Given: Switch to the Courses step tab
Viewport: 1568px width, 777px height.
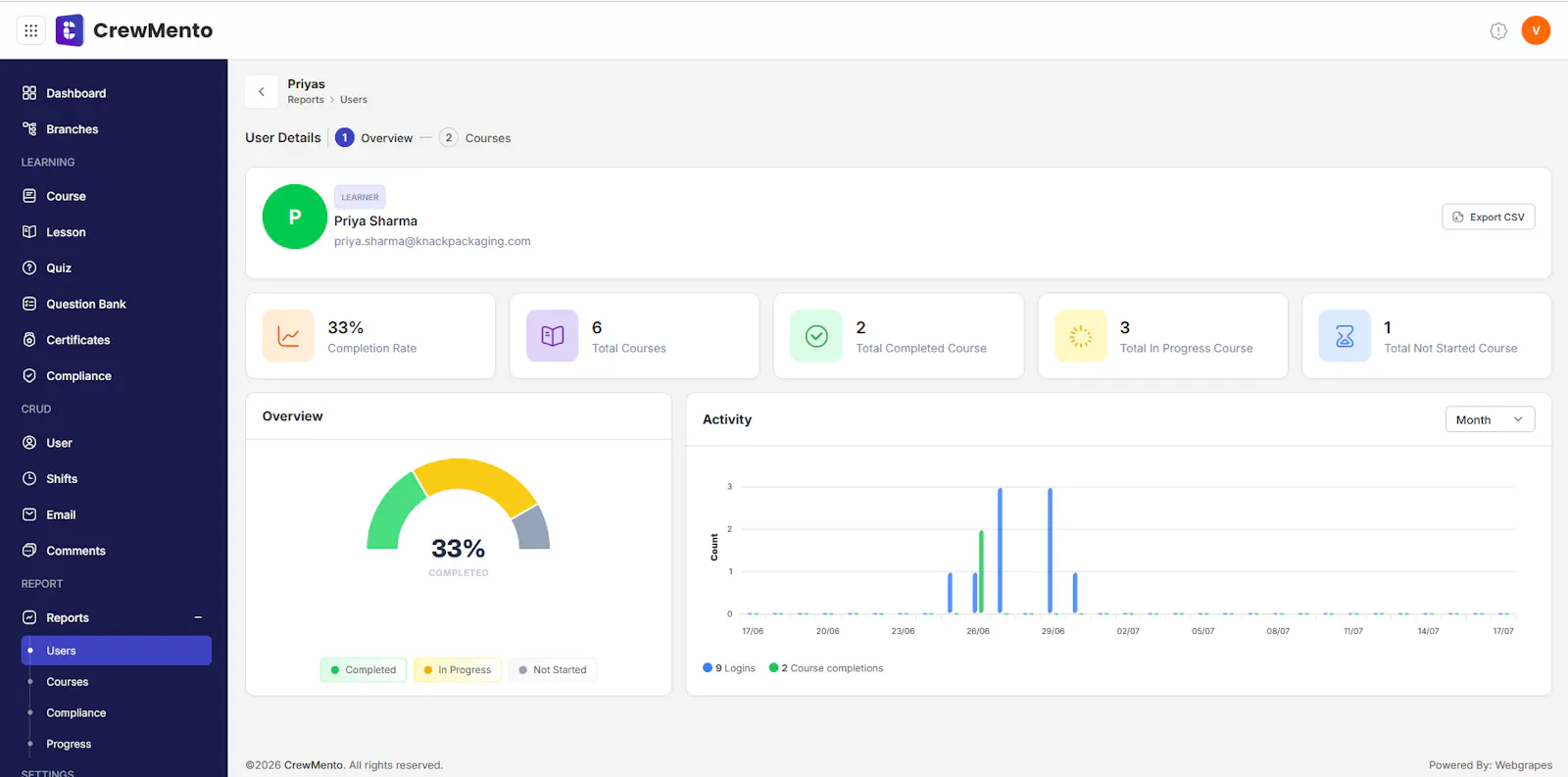Looking at the screenshot, I should click(x=475, y=138).
